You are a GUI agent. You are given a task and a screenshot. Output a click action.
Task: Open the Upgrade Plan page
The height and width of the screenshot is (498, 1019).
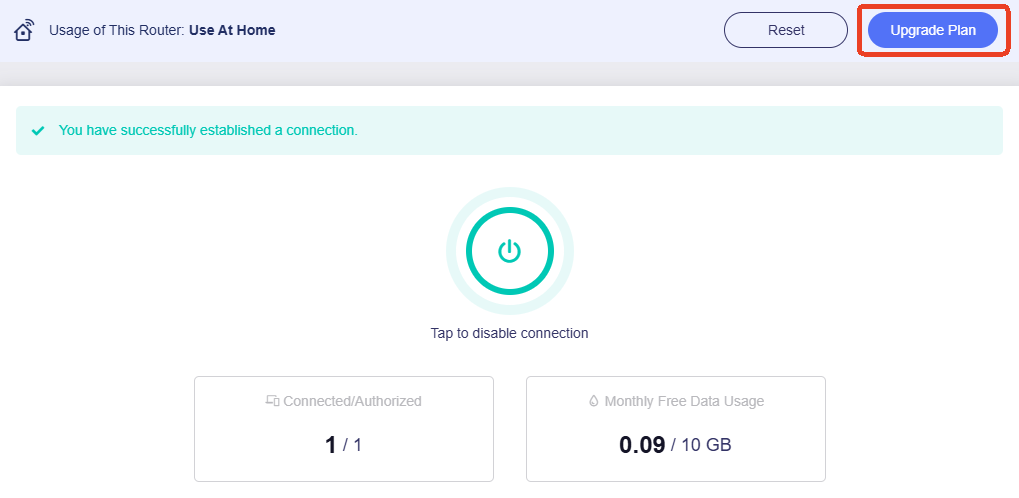point(932,30)
